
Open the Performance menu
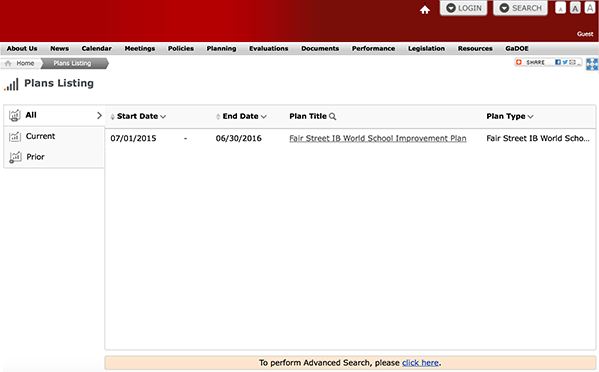click(374, 49)
